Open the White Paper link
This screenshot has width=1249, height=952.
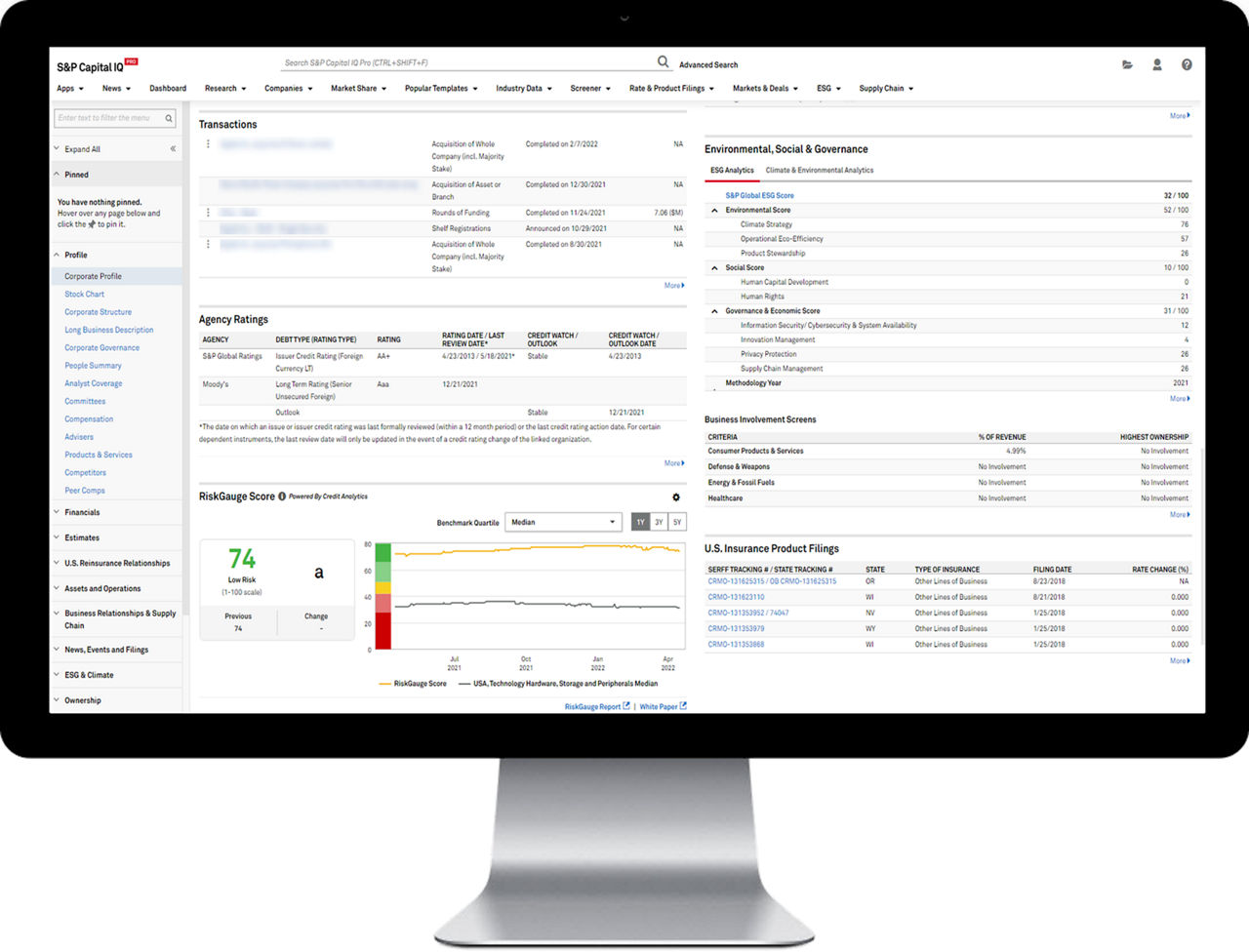click(x=663, y=707)
